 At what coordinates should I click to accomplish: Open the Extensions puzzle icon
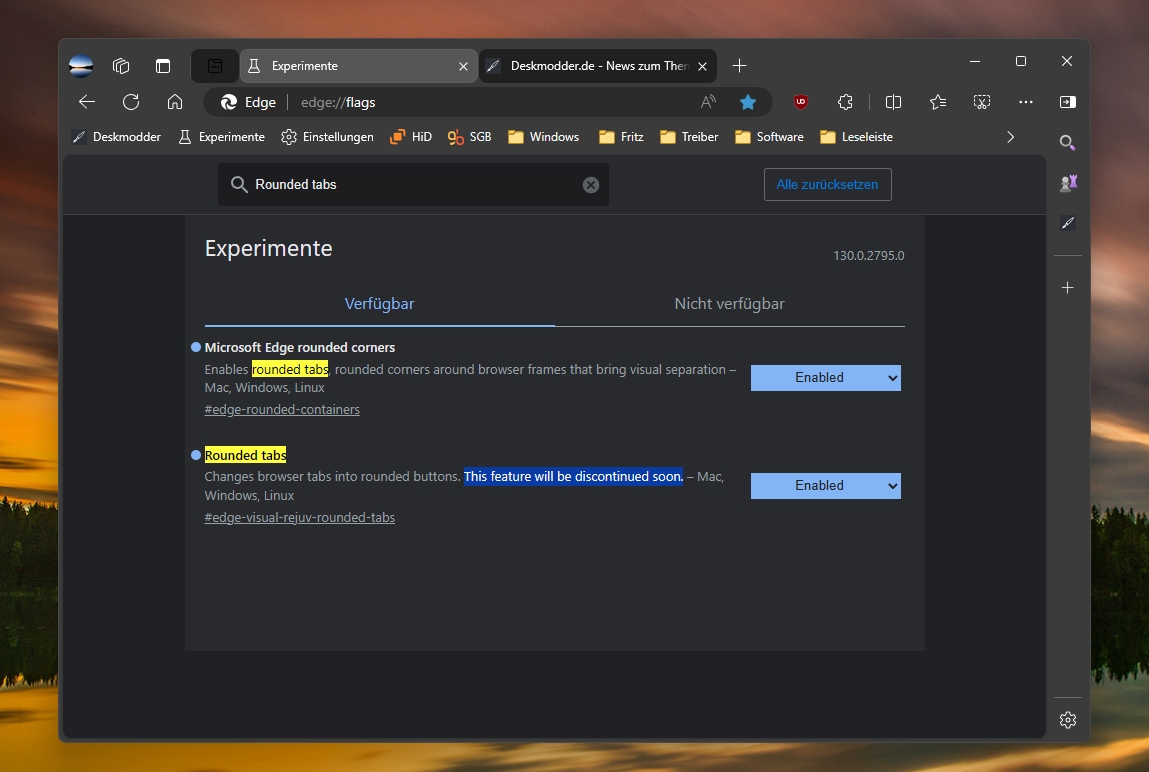845,102
